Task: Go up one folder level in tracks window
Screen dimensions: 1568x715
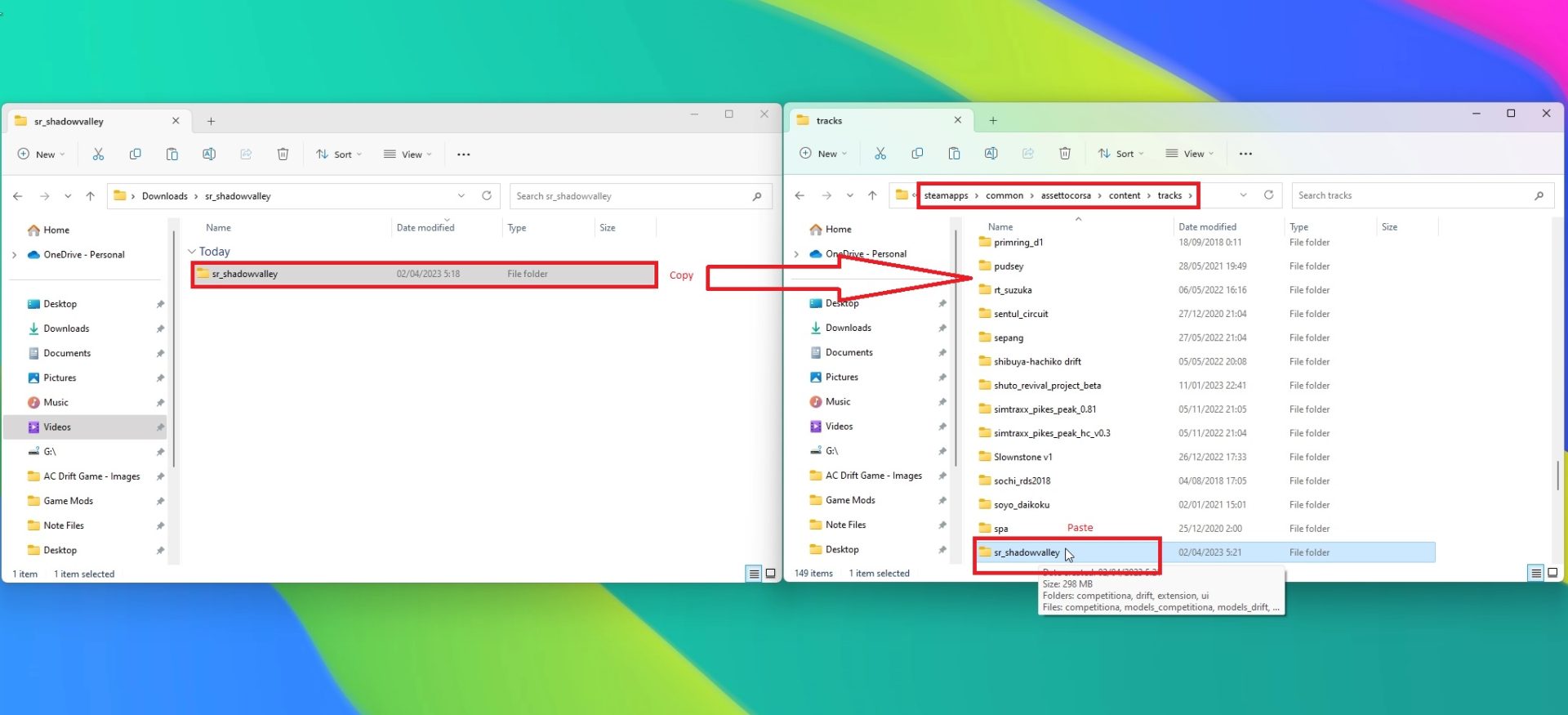Action: click(x=872, y=195)
